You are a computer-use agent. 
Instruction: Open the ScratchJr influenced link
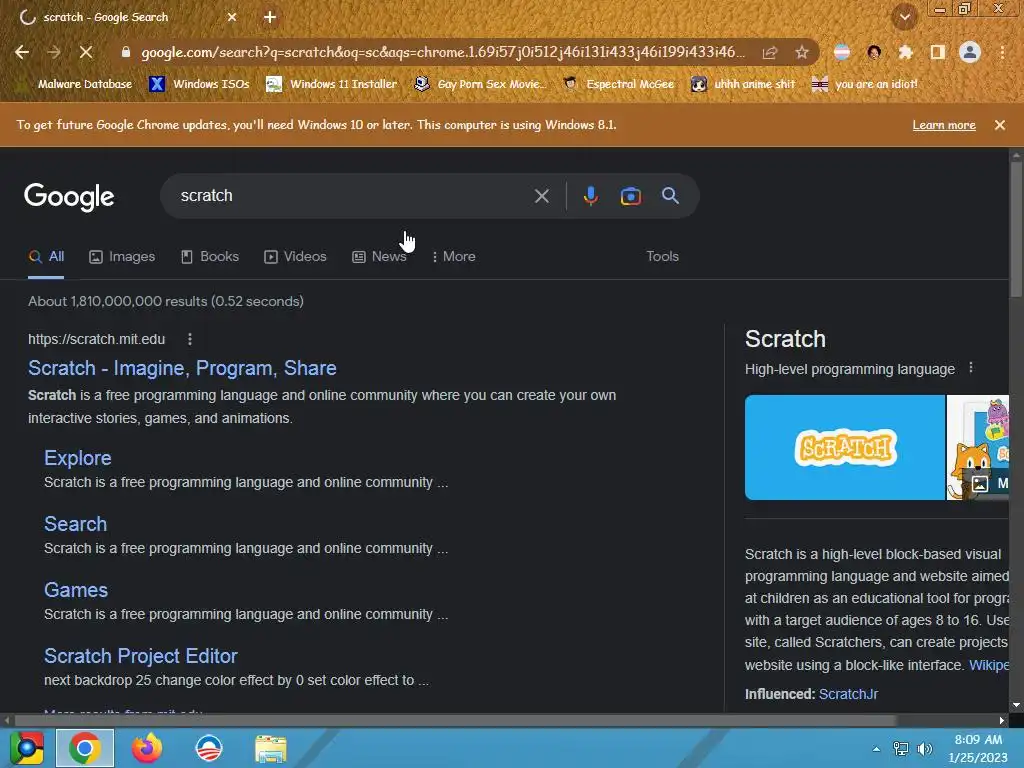click(848, 694)
